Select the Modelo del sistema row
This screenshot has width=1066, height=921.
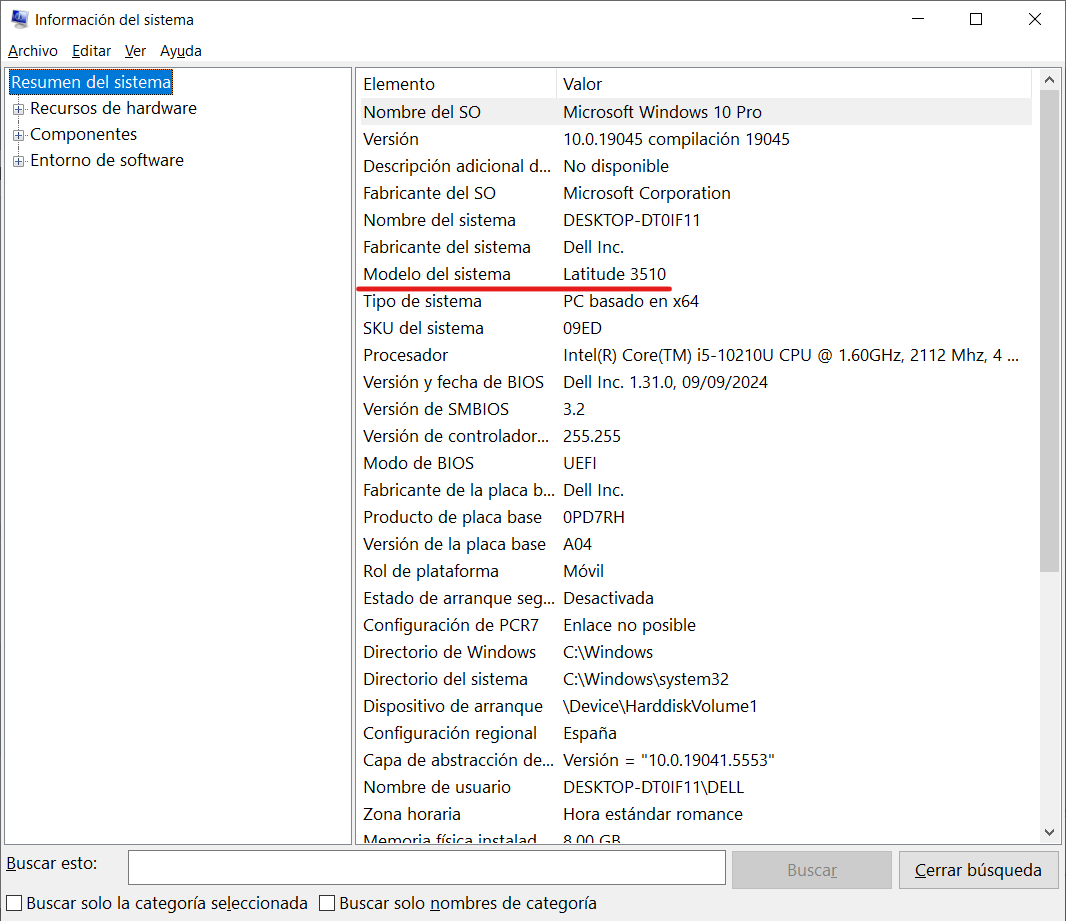pyautogui.click(x=695, y=274)
